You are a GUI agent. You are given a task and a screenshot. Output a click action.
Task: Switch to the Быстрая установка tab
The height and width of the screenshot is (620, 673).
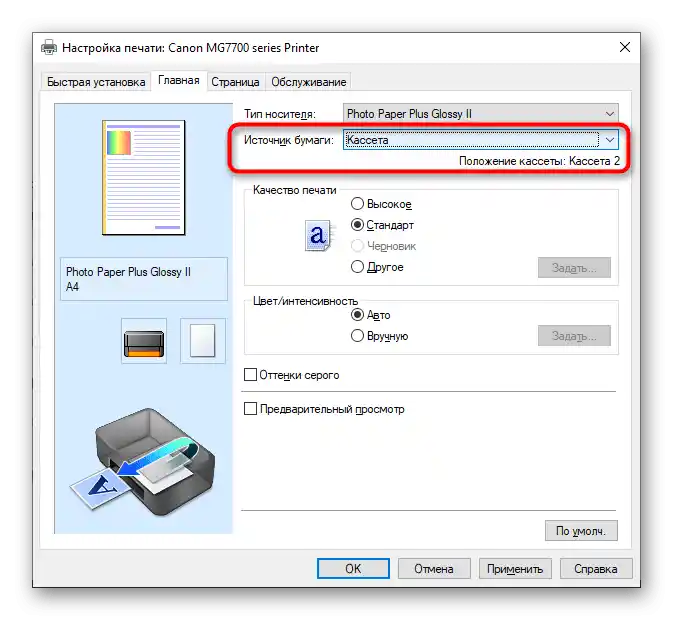point(96,82)
